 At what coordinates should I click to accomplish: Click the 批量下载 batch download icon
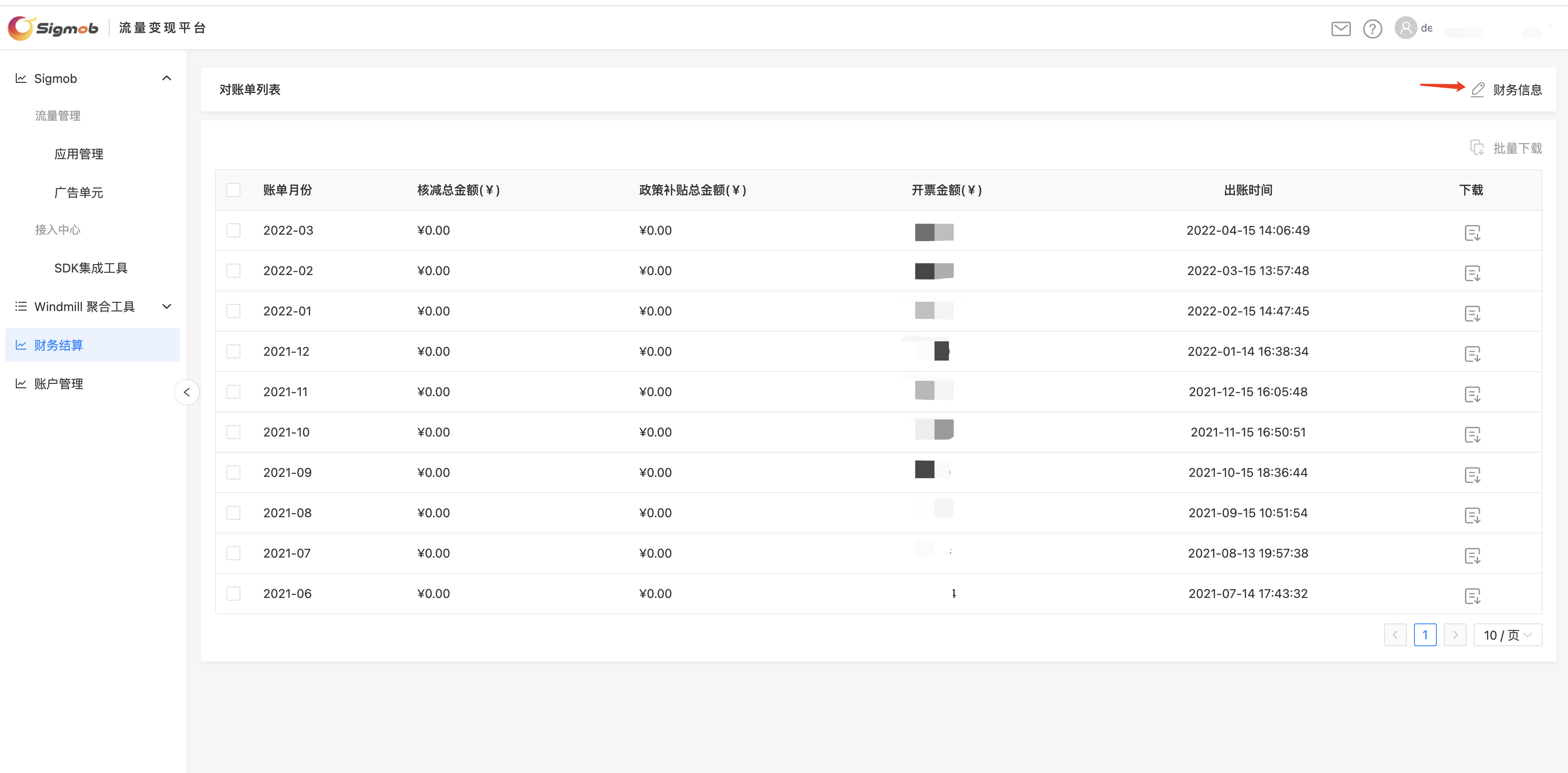1477,148
